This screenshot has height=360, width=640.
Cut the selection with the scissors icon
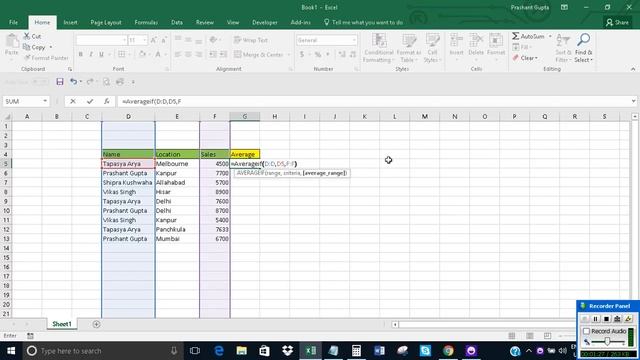(33, 36)
